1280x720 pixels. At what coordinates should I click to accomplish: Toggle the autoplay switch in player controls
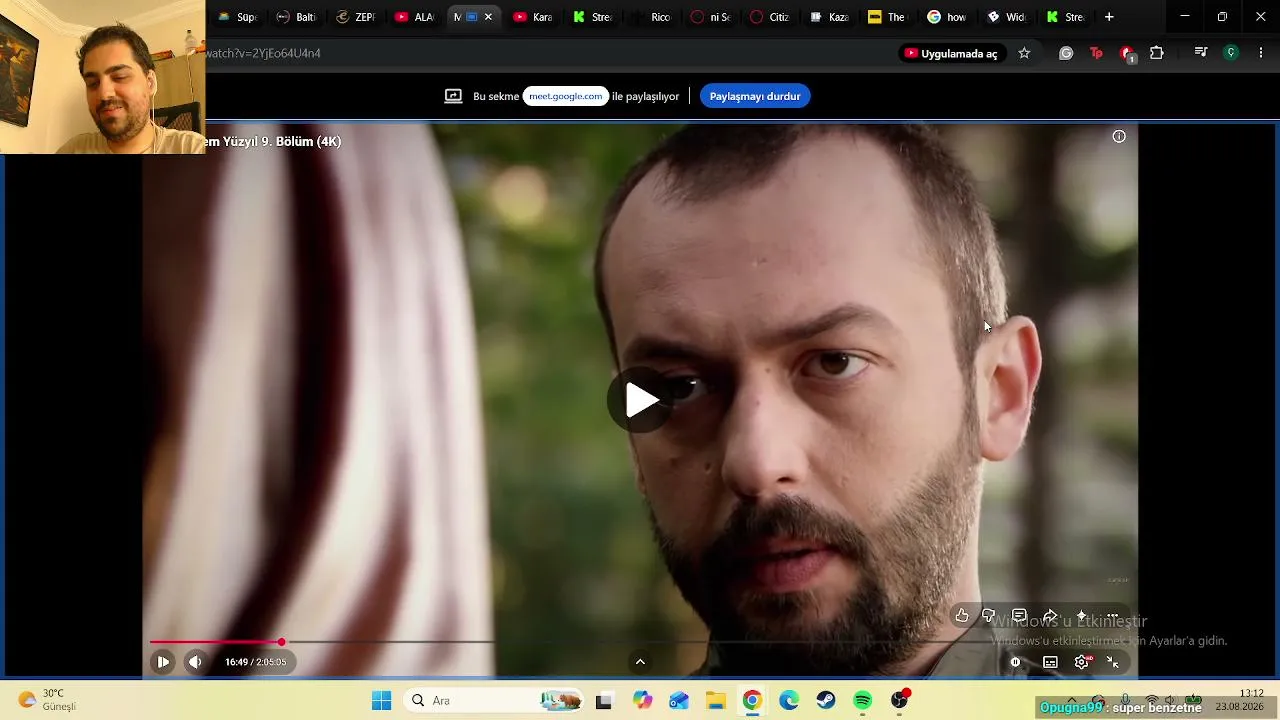pyautogui.click(x=1015, y=662)
